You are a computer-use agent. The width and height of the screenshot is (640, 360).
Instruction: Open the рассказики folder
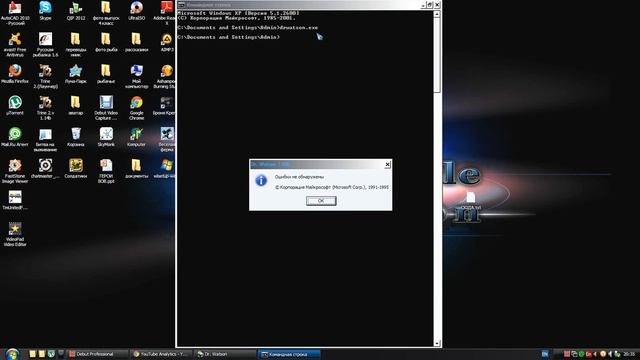pos(136,42)
